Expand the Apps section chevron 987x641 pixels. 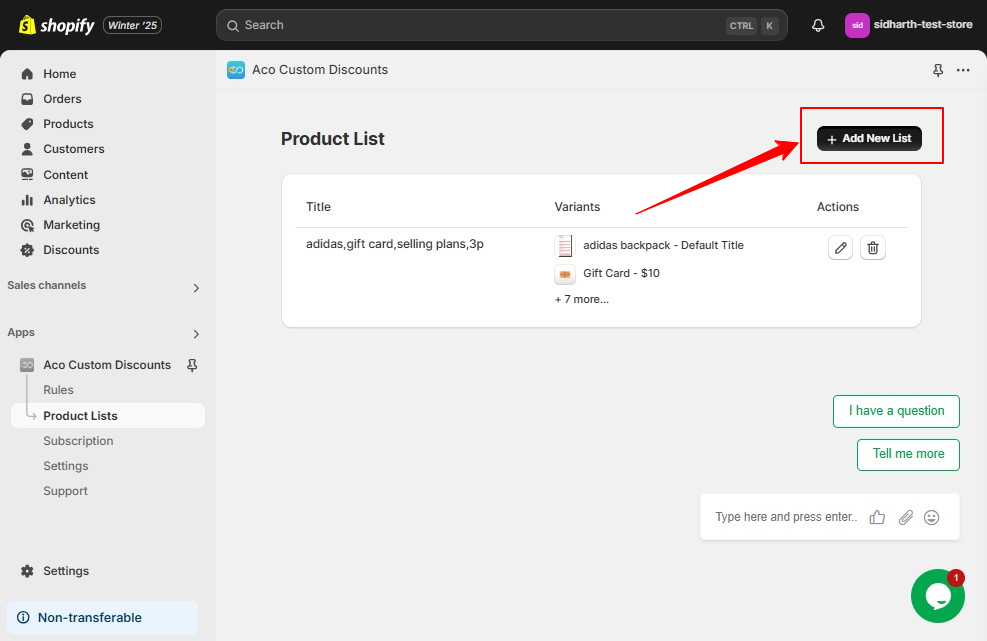point(196,334)
